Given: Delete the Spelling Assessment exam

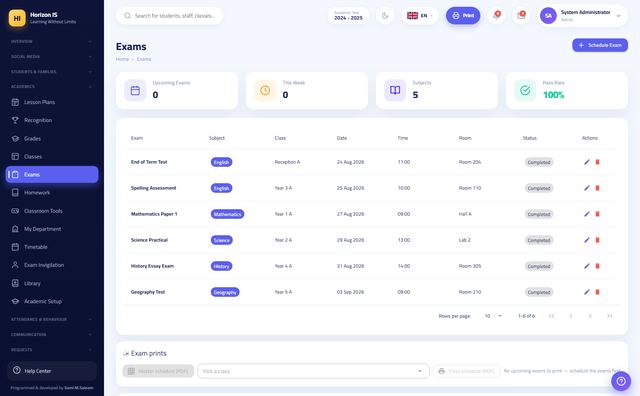Looking at the screenshot, I should pos(598,188).
